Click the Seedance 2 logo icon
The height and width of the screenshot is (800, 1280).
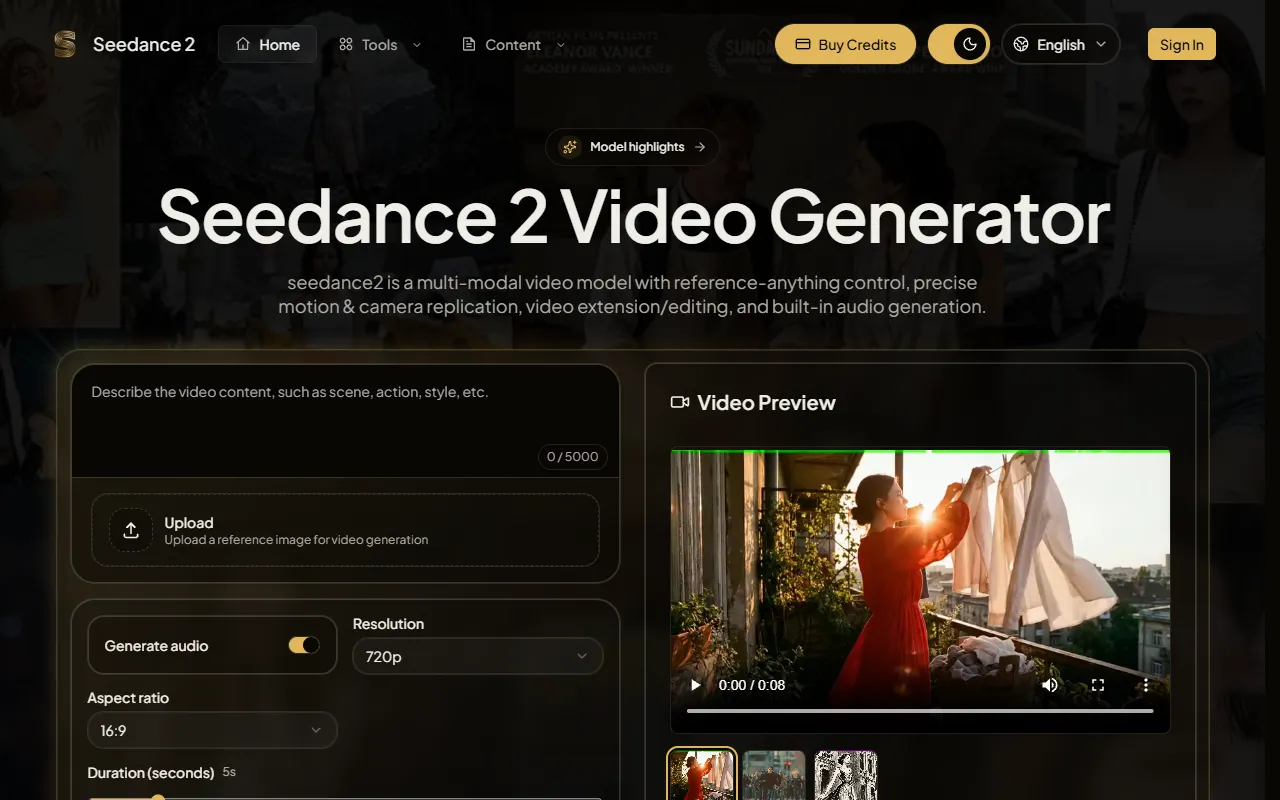(65, 44)
